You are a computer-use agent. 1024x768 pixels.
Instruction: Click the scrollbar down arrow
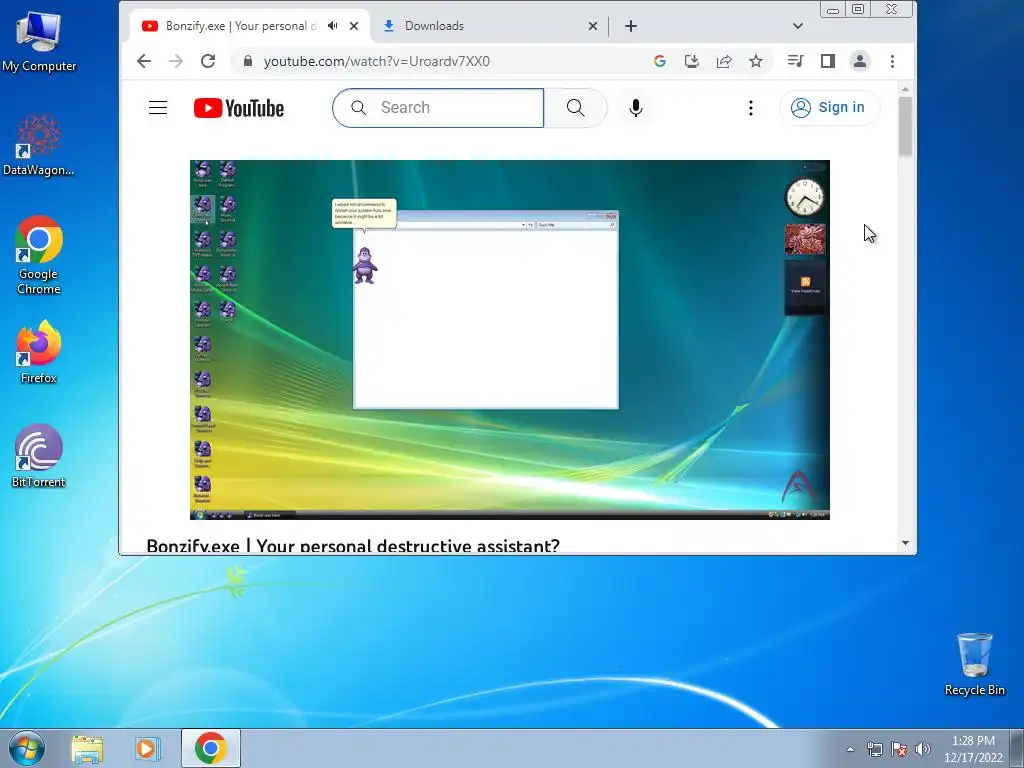pyautogui.click(x=905, y=543)
